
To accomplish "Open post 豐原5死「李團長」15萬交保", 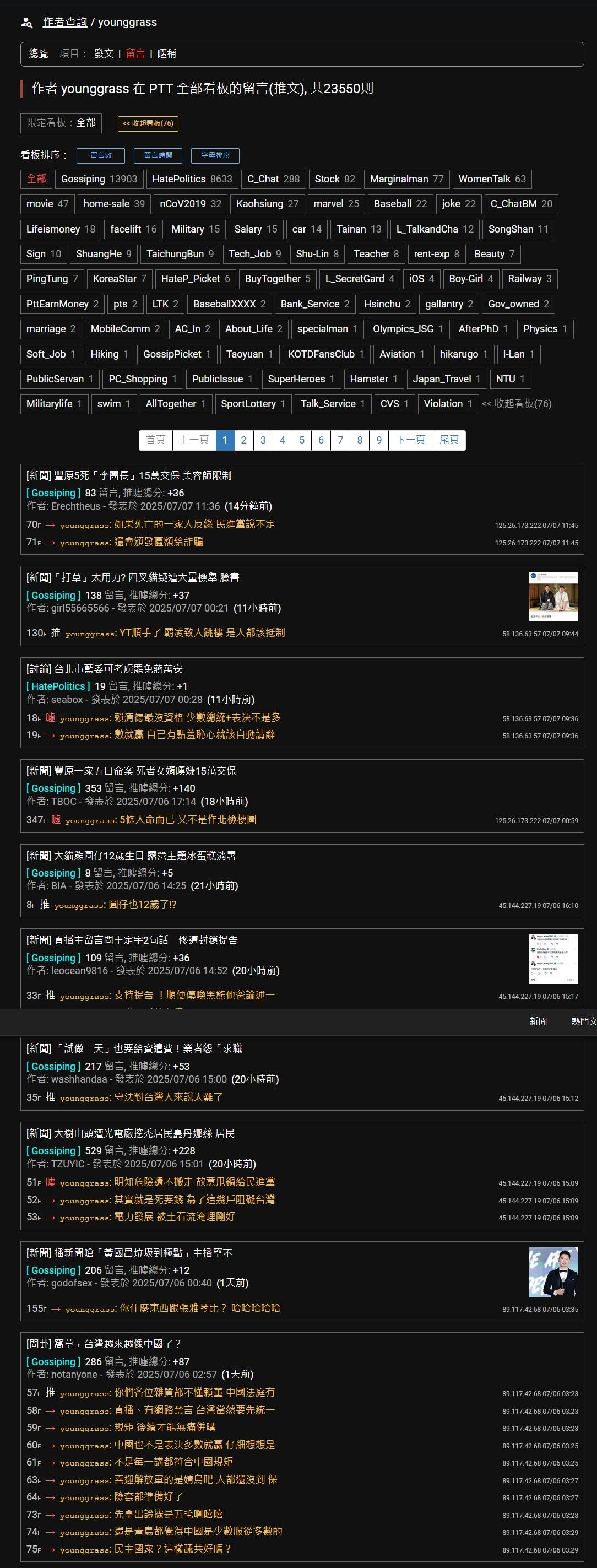I will pyautogui.click(x=129, y=475).
